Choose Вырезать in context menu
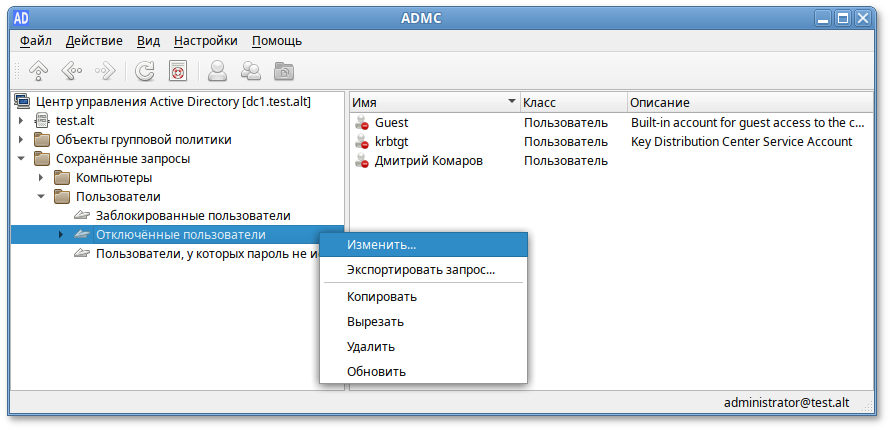The height and width of the screenshot is (430, 890). 423,322
